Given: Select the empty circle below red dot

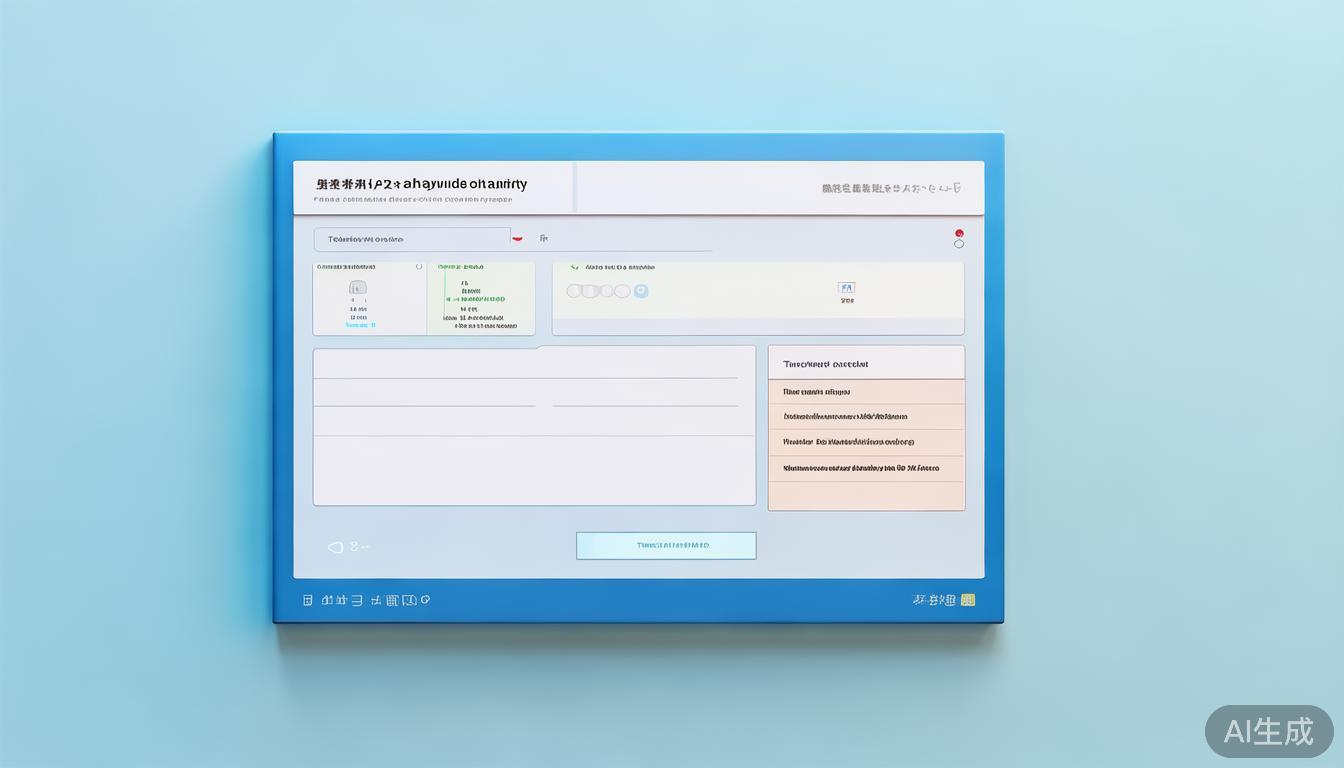Looking at the screenshot, I should coord(959,244).
